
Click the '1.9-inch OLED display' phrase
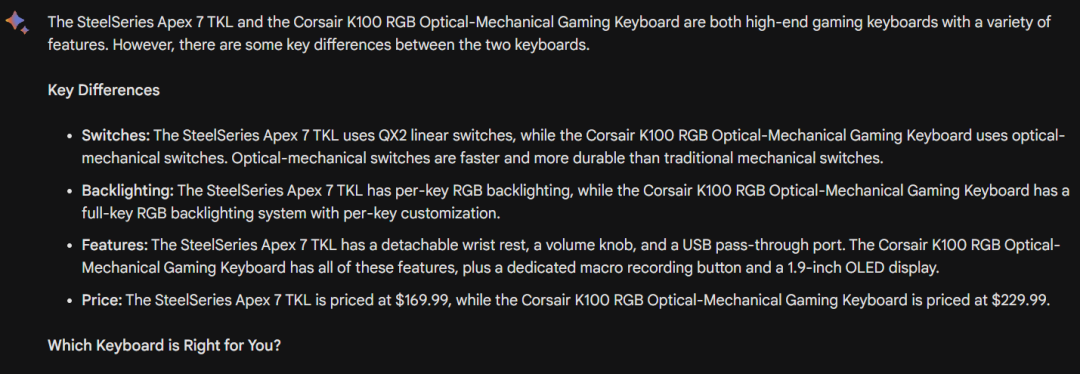pos(863,267)
